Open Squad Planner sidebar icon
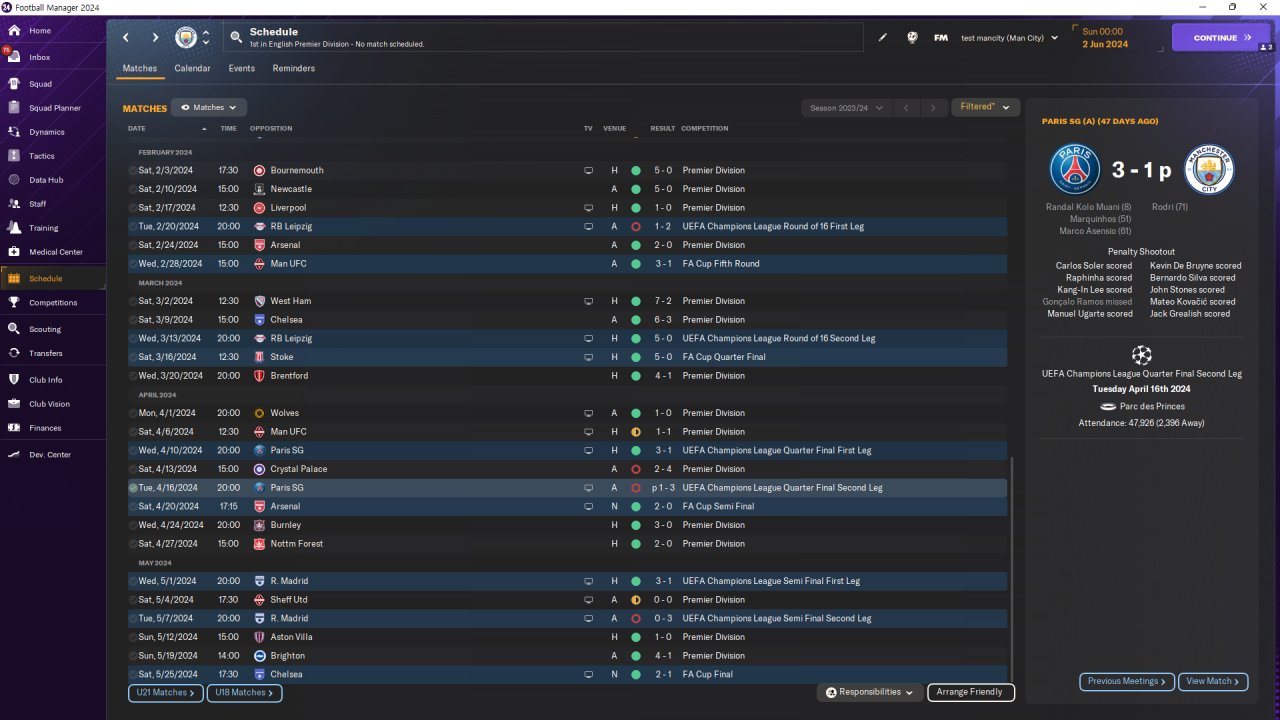The height and width of the screenshot is (720, 1280). (x=14, y=108)
